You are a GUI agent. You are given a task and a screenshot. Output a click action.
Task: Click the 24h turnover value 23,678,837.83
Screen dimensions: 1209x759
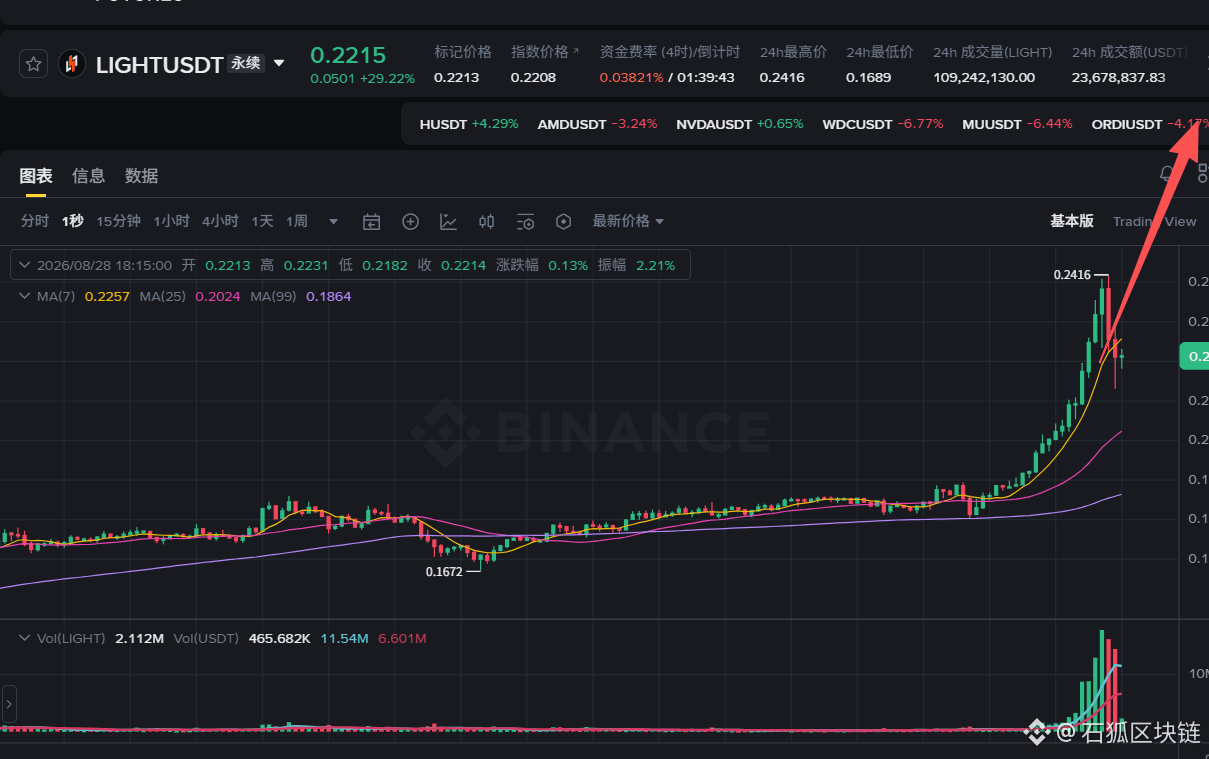(x=1118, y=77)
